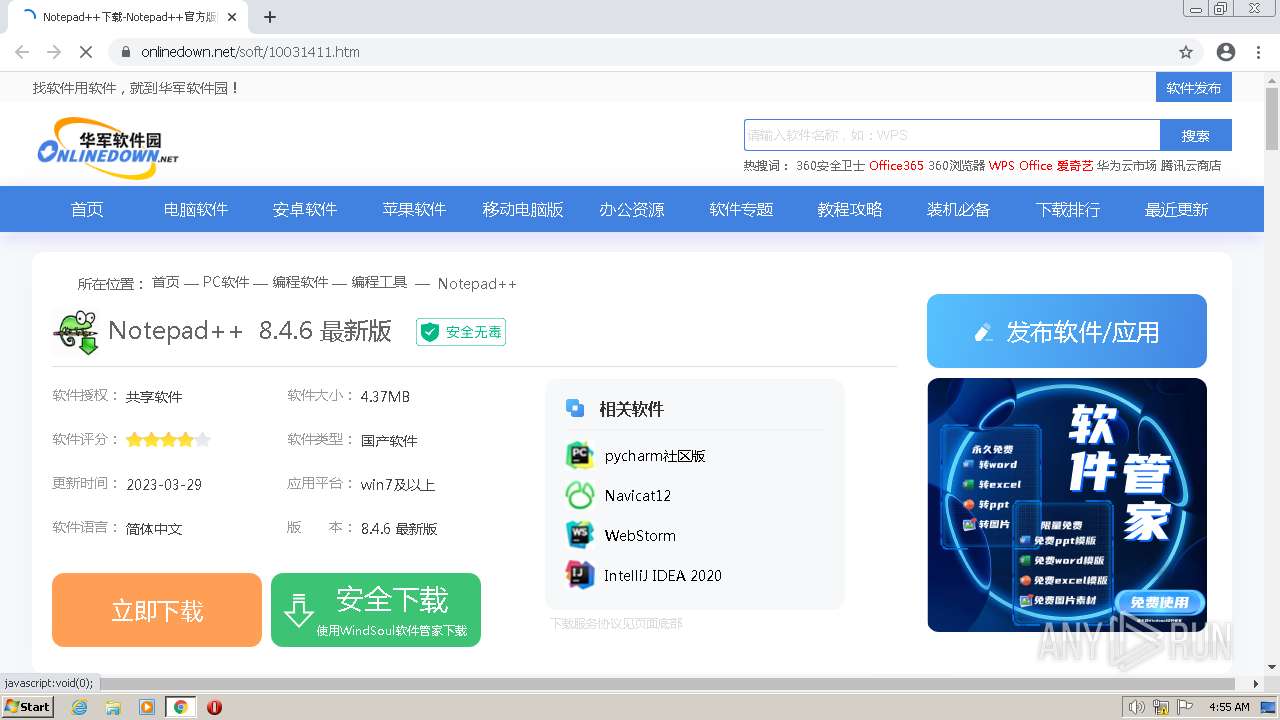Click the 360安全卫士 hot search link
Screen dimensions: 1280x720
pyautogui.click(x=830, y=166)
